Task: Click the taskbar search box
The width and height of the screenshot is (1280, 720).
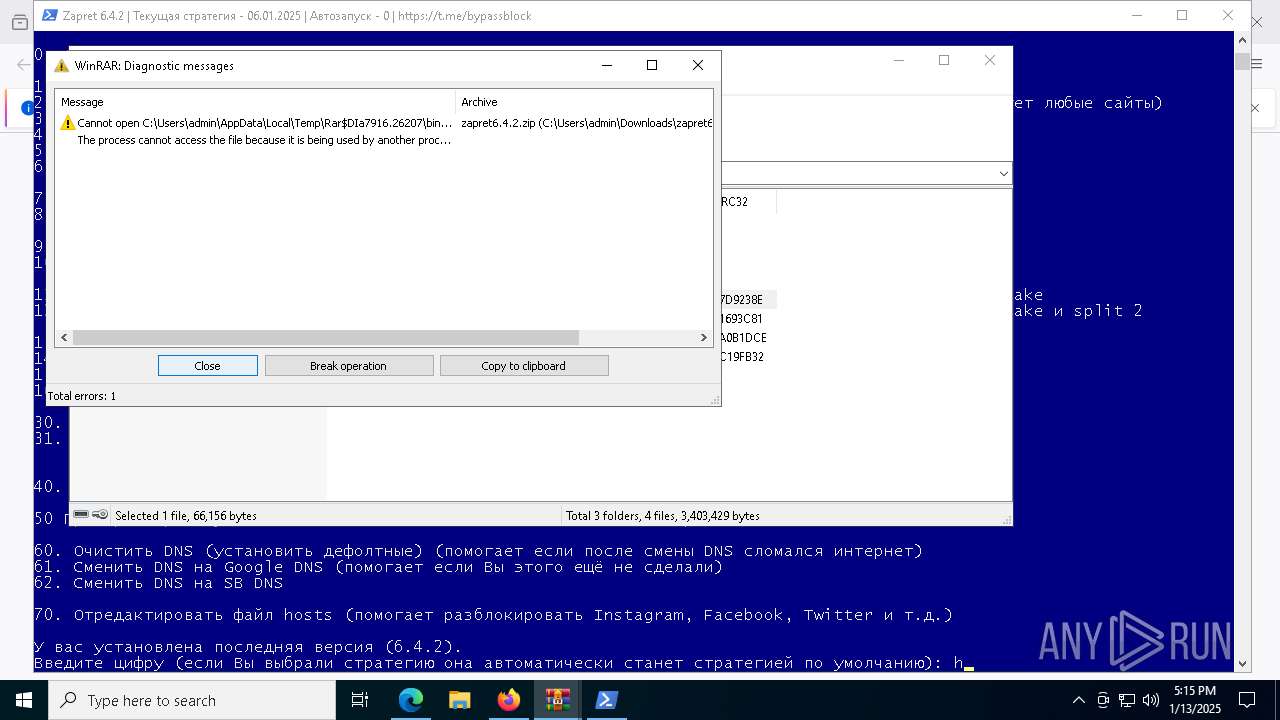Action: point(192,700)
